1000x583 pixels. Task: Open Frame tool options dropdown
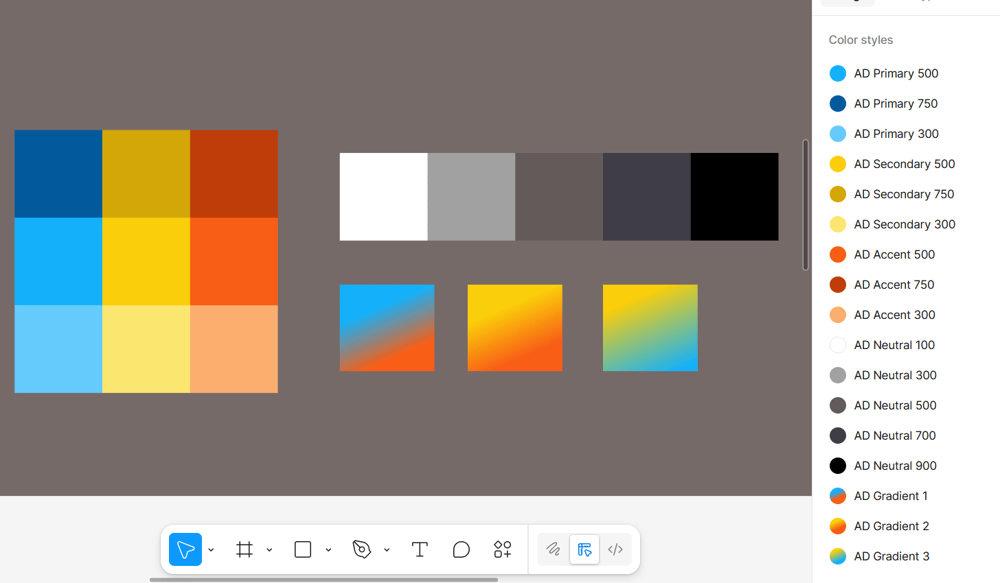pyautogui.click(x=269, y=550)
